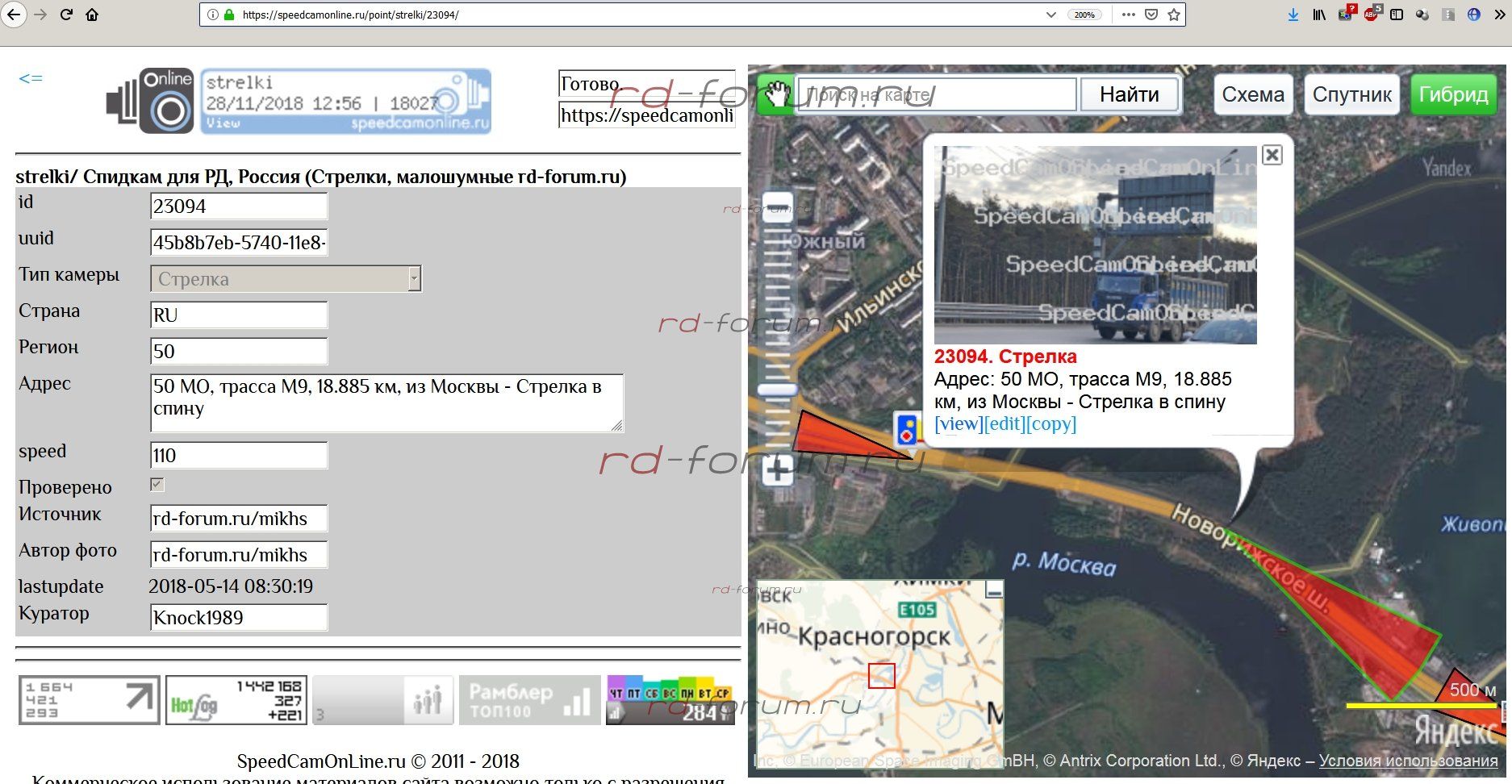Click the Adblock Plus ABP extension icon
Image resolution: width=1512 pixels, height=784 pixels.
click(x=1372, y=14)
